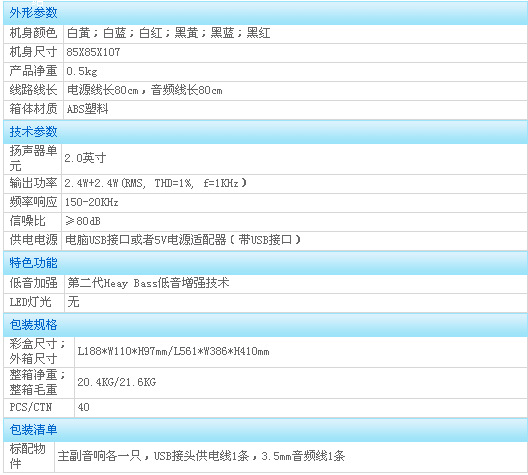Image resolution: width=528 pixels, height=475 pixels.
Task: Select the 扬声器单元 label
Action: [33, 158]
